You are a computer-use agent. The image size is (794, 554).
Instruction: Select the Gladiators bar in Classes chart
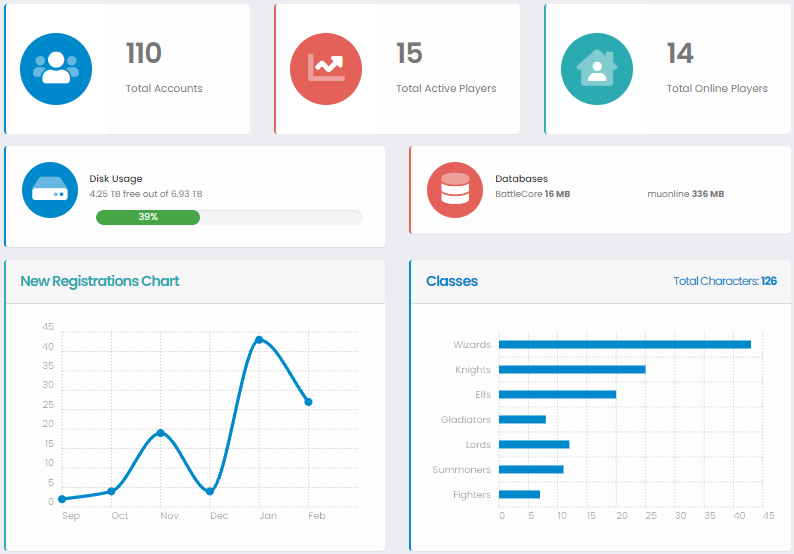click(522, 419)
